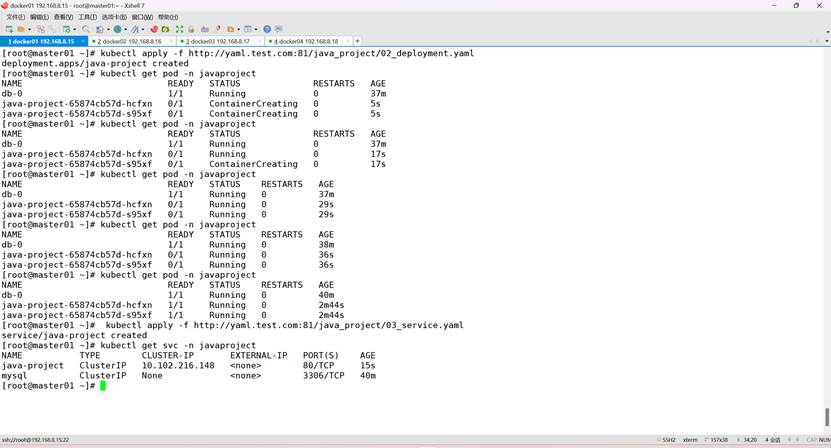Open the font and color scheme icon
This screenshot has height=448, width=831.
coord(134,29)
